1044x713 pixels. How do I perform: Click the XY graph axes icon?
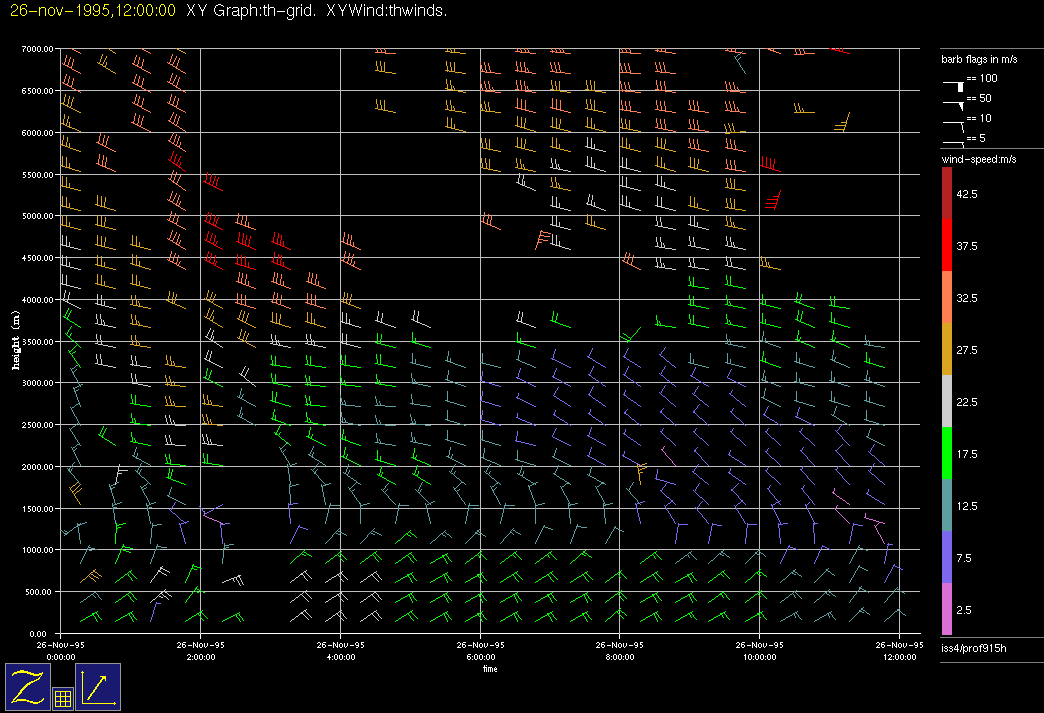pyautogui.click(x=98, y=686)
